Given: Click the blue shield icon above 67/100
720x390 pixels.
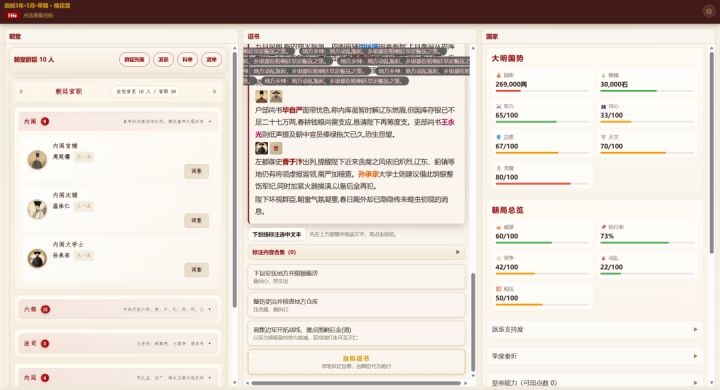Looking at the screenshot, I should point(498,137).
